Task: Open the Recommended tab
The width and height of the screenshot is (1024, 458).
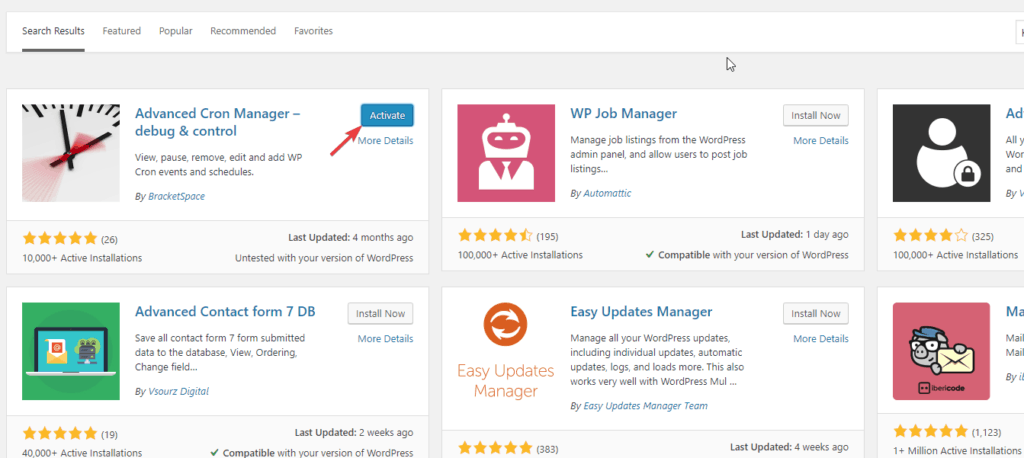Action: pos(243,31)
